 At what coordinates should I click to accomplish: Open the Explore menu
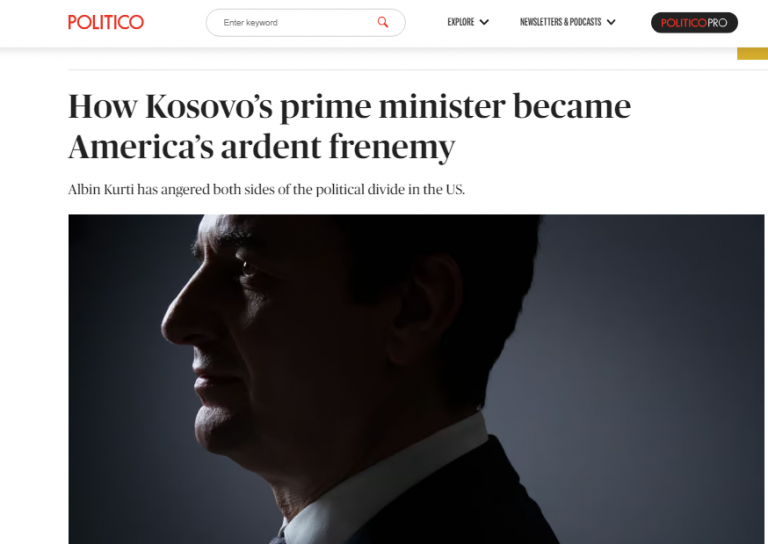click(x=460, y=22)
